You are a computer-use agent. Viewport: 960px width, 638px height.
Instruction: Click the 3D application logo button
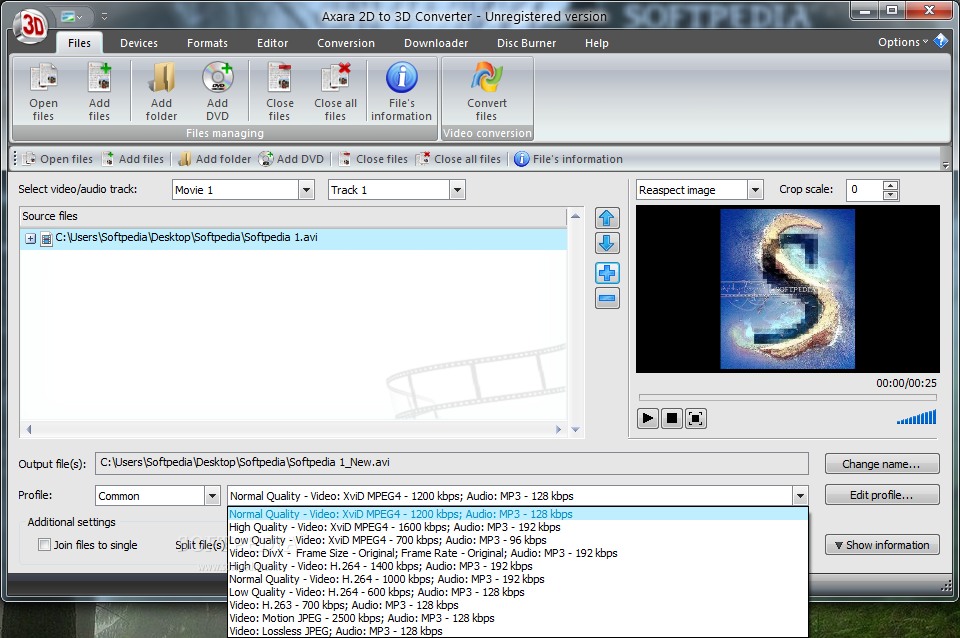31,26
